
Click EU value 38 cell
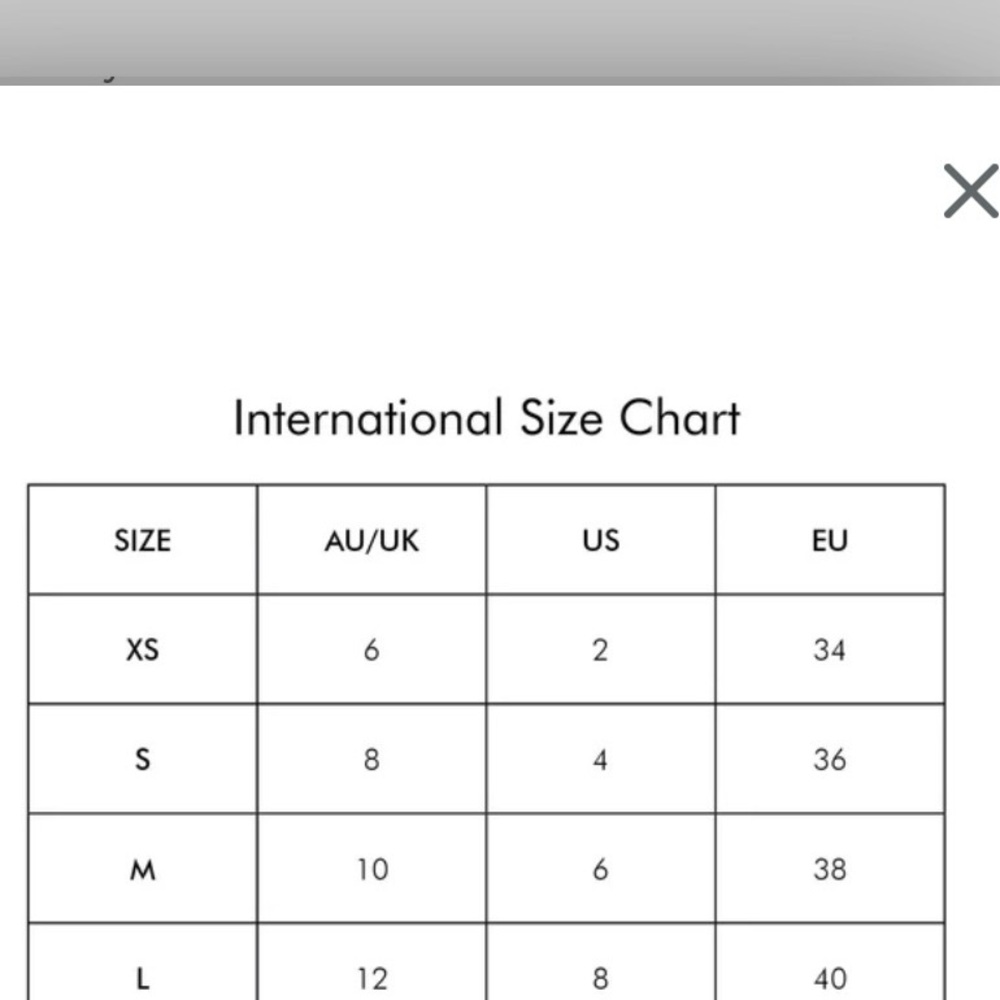click(830, 869)
